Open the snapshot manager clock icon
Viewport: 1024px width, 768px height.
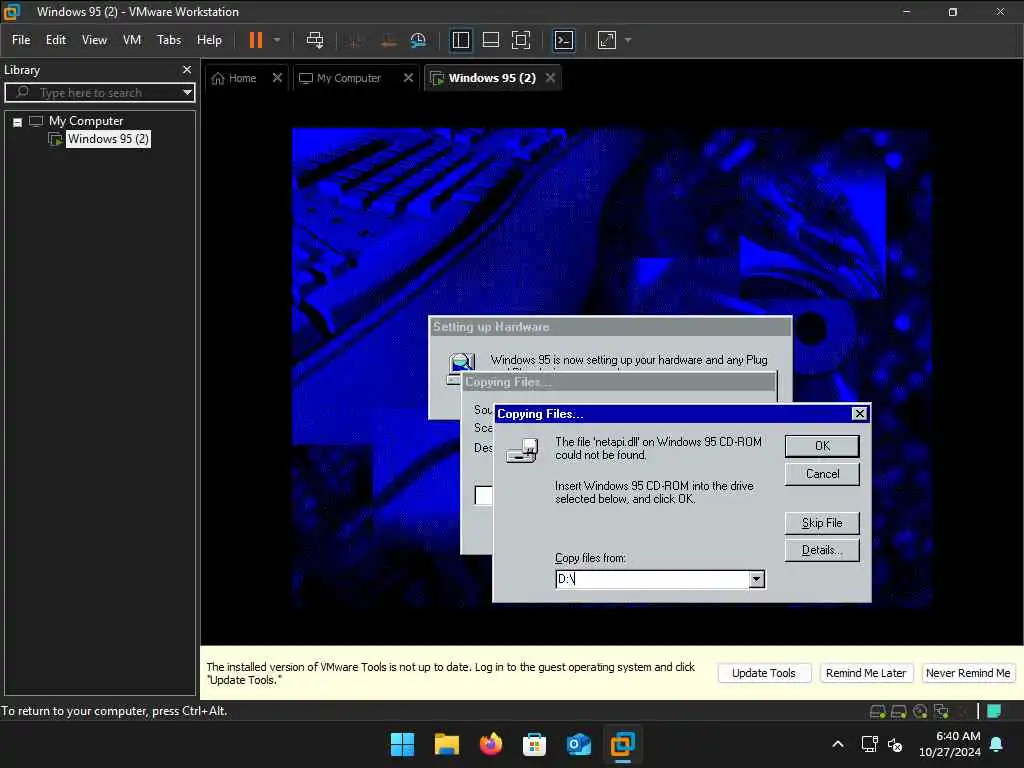click(x=418, y=40)
